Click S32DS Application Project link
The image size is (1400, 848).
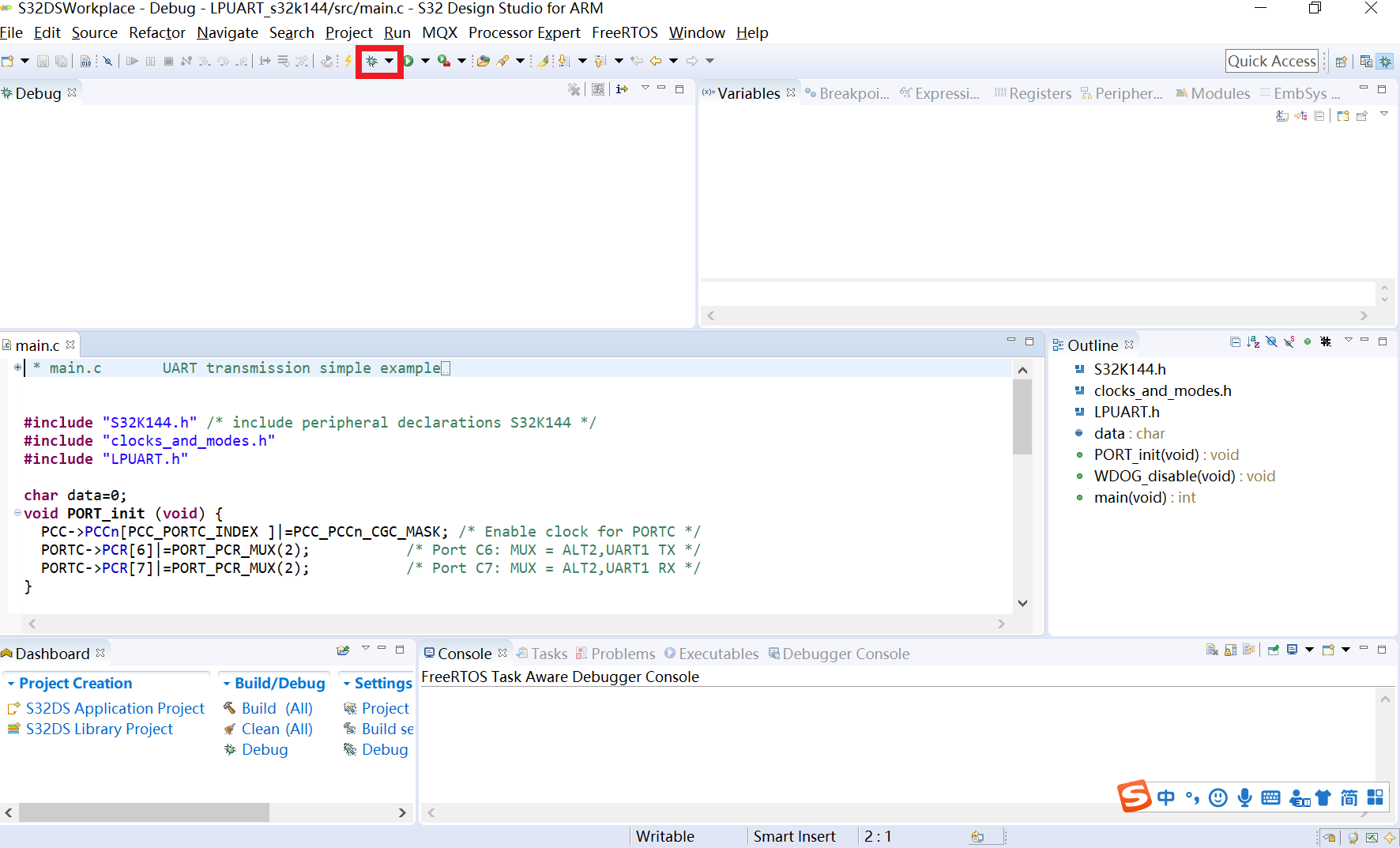pyautogui.click(x=115, y=708)
